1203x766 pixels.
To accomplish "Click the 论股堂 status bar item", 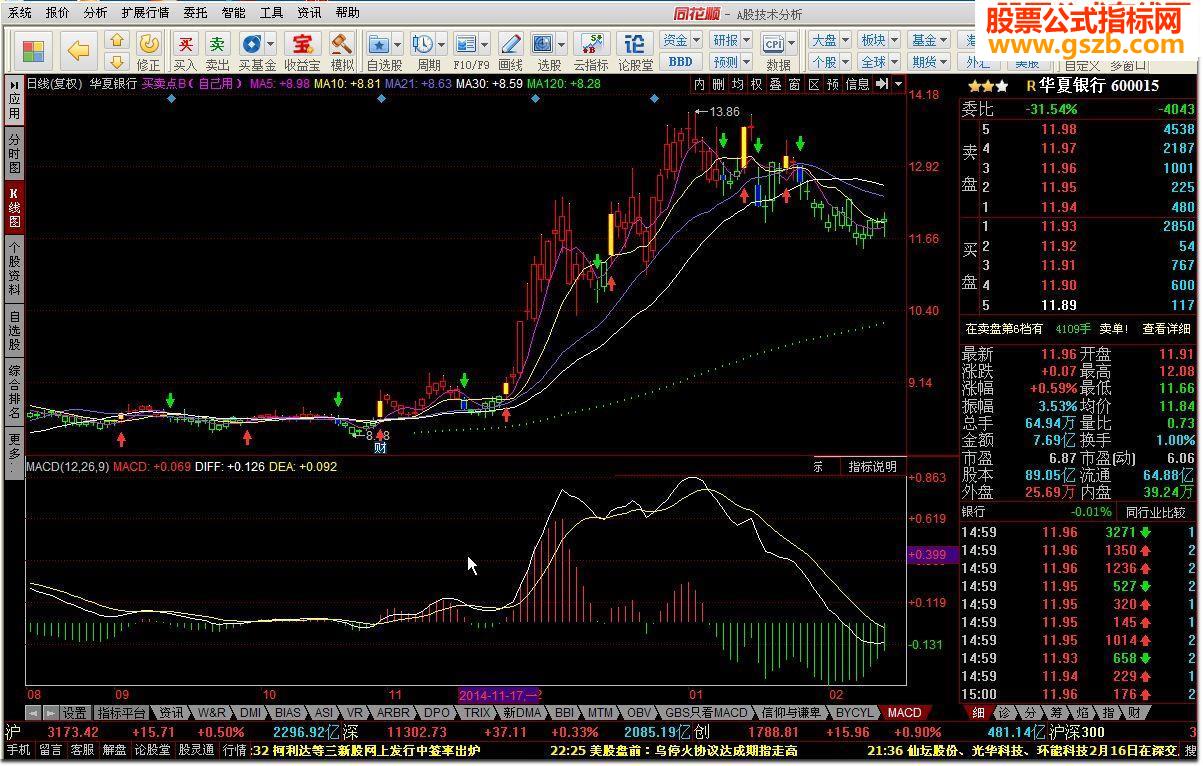I will [x=153, y=750].
